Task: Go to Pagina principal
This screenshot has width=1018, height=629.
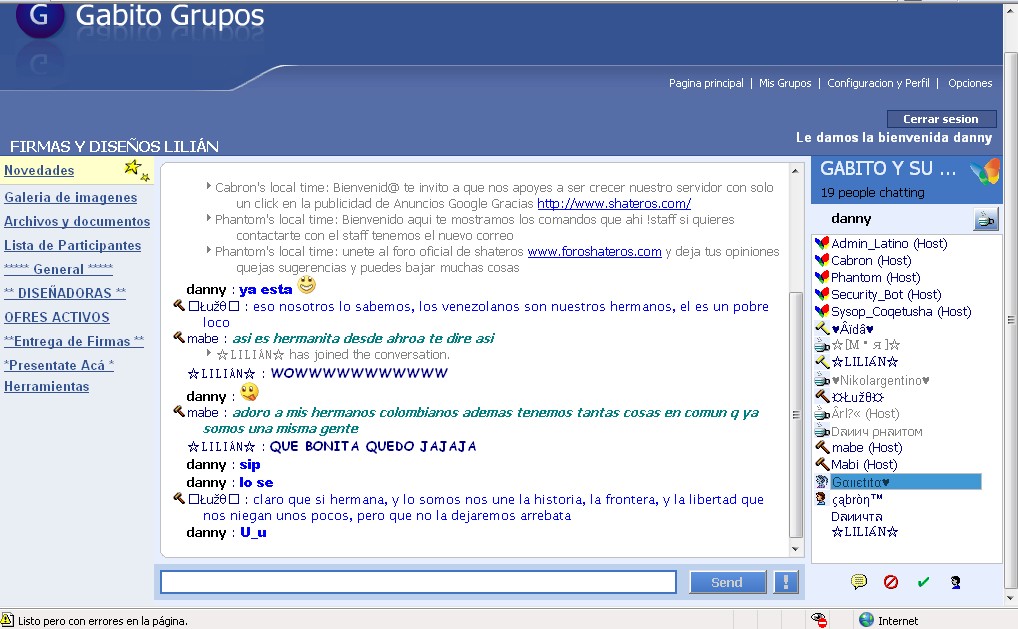Action: pos(706,83)
